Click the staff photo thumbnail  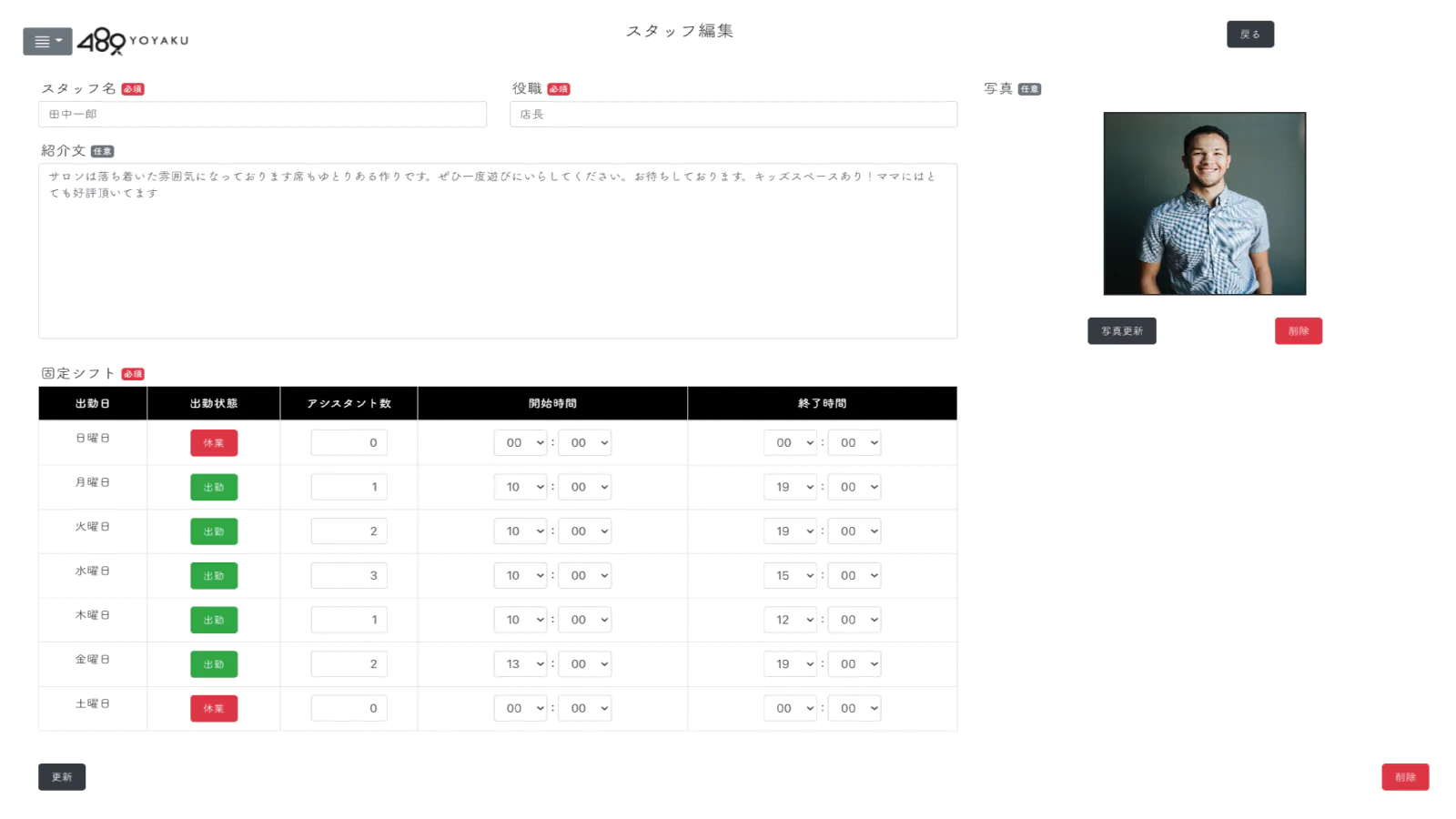tap(1204, 204)
